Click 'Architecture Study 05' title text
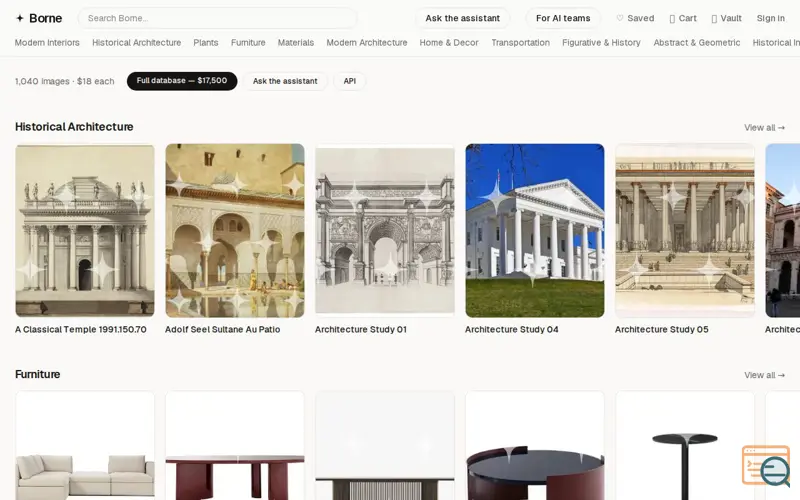 pyautogui.click(x=662, y=330)
